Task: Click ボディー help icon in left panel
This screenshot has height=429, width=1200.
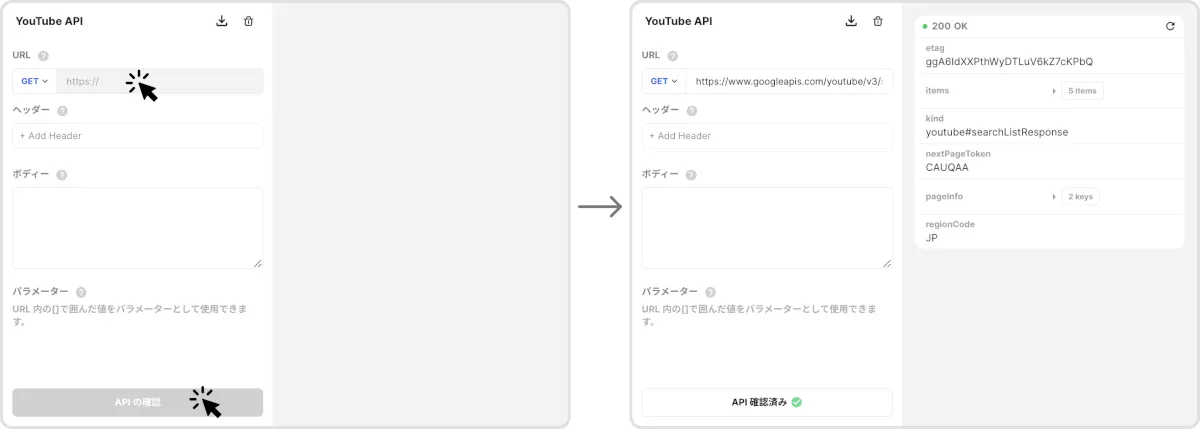Action: 62,175
